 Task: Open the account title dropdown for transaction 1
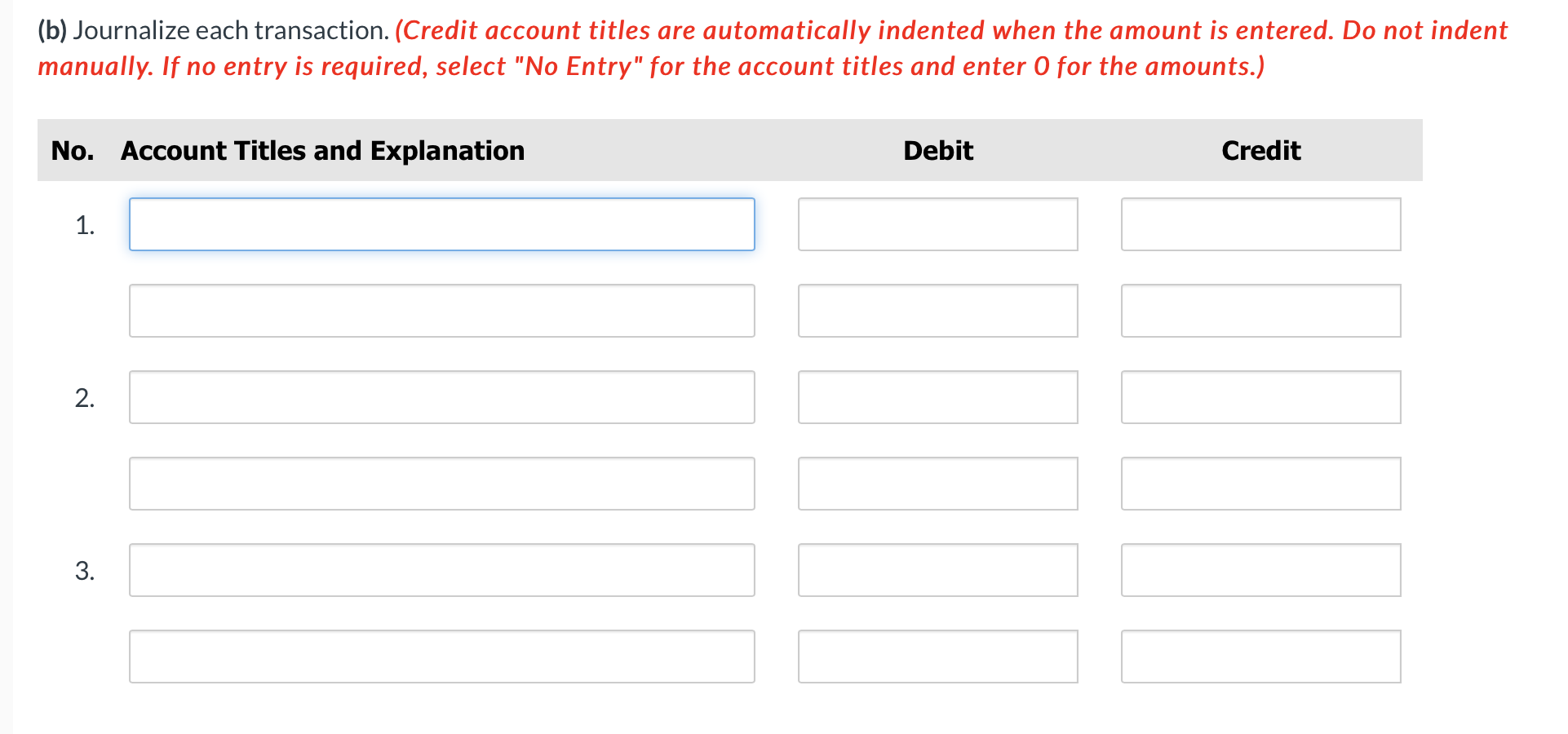[441, 223]
